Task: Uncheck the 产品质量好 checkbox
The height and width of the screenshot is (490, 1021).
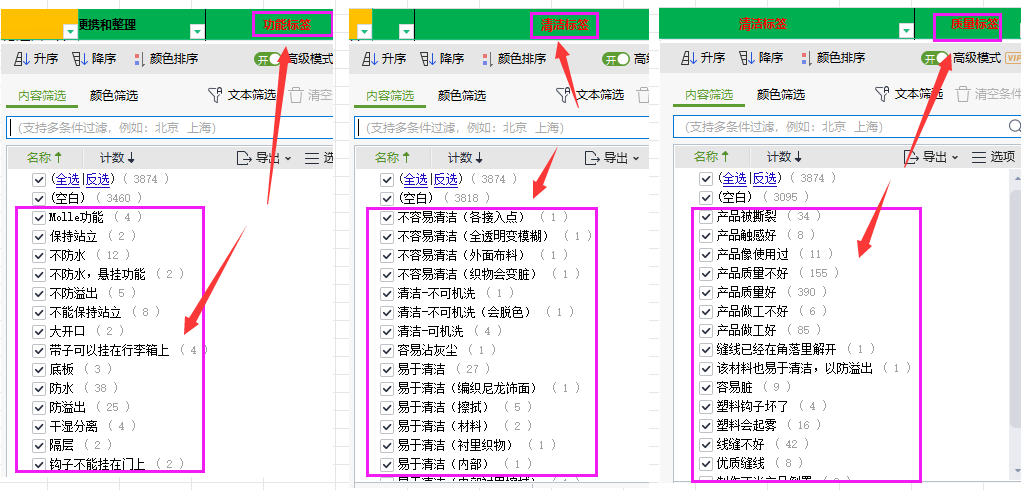Action: tap(706, 292)
